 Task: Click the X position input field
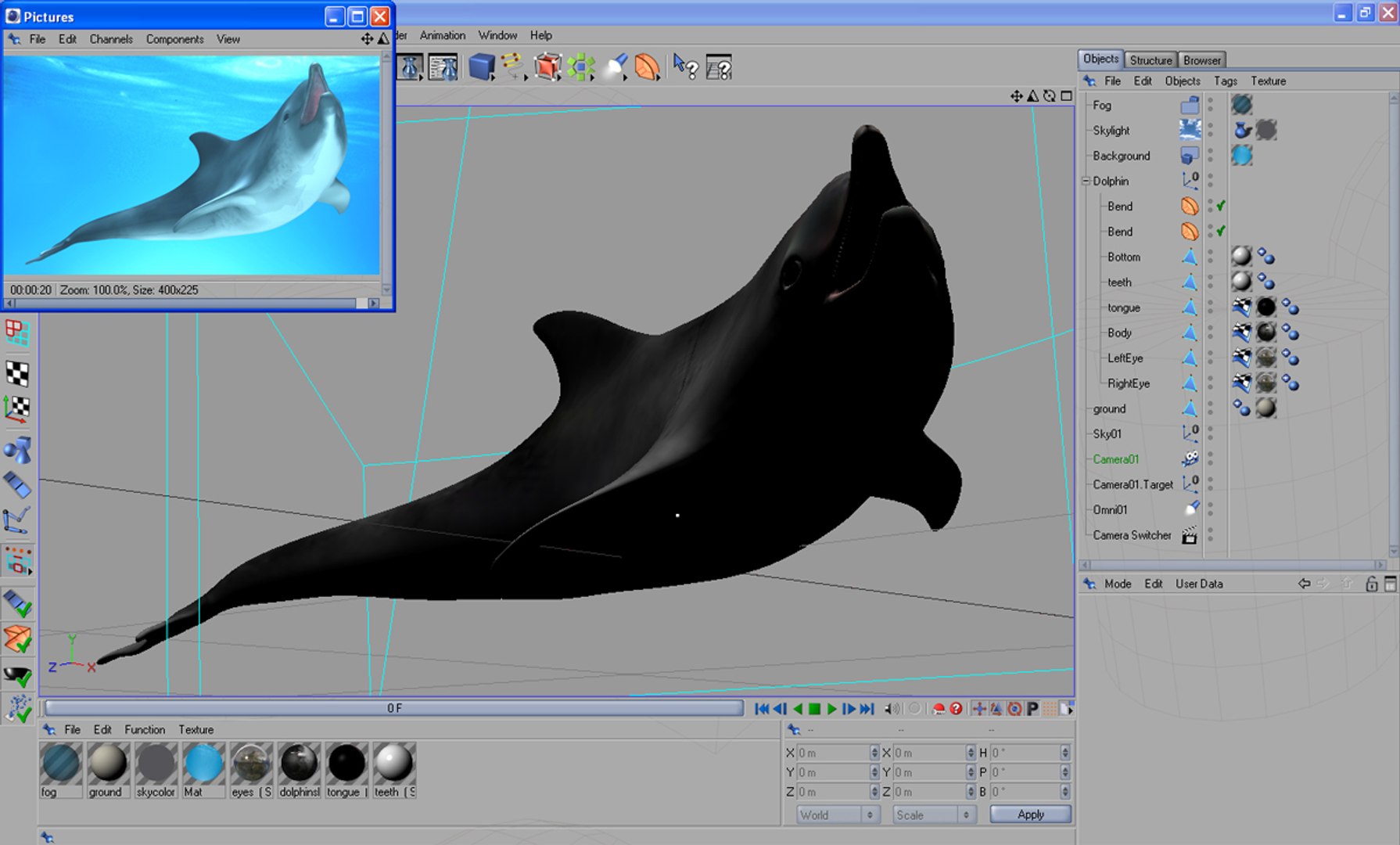(832, 753)
